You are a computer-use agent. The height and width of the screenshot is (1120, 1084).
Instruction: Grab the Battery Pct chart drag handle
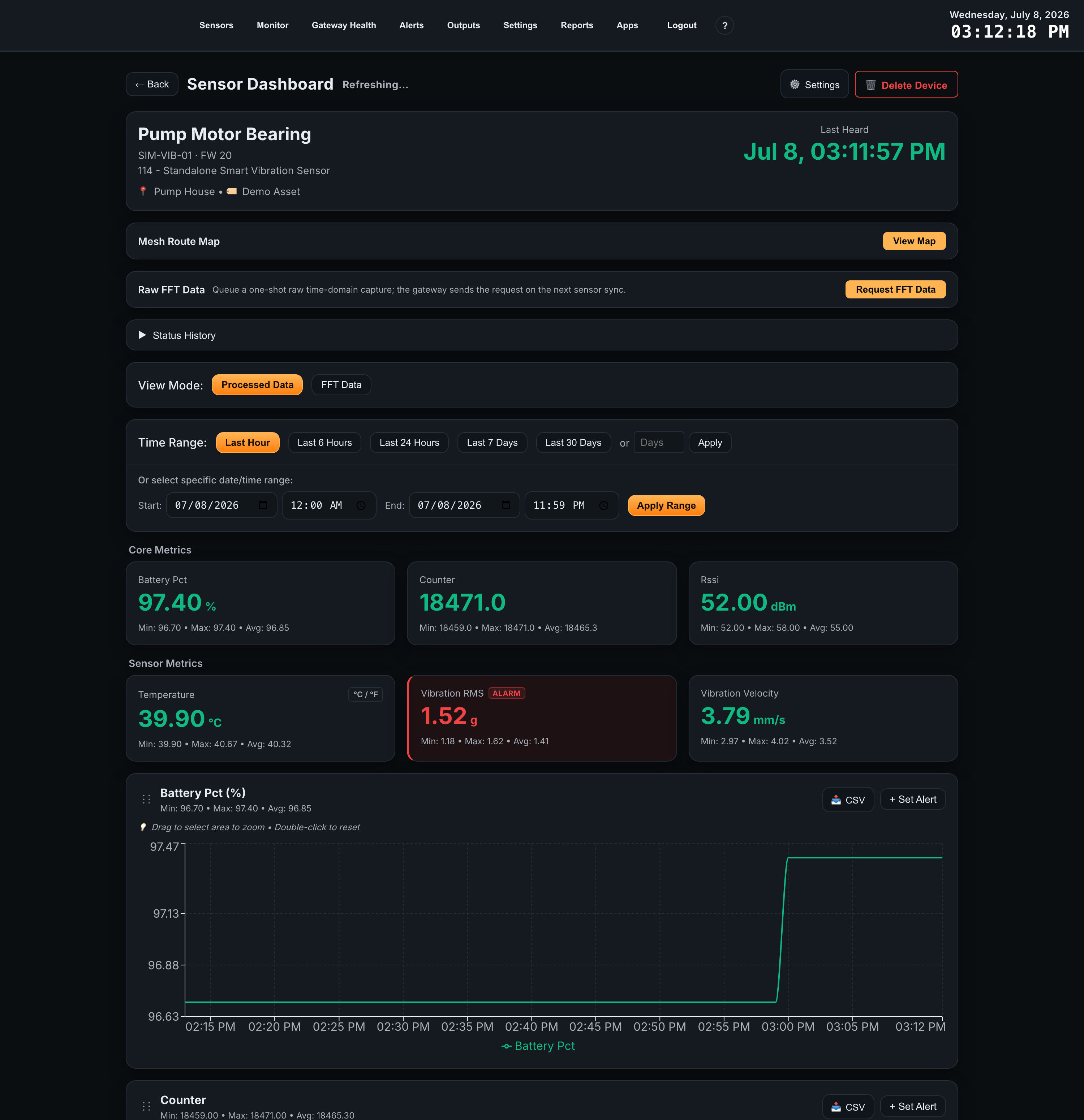(x=146, y=800)
